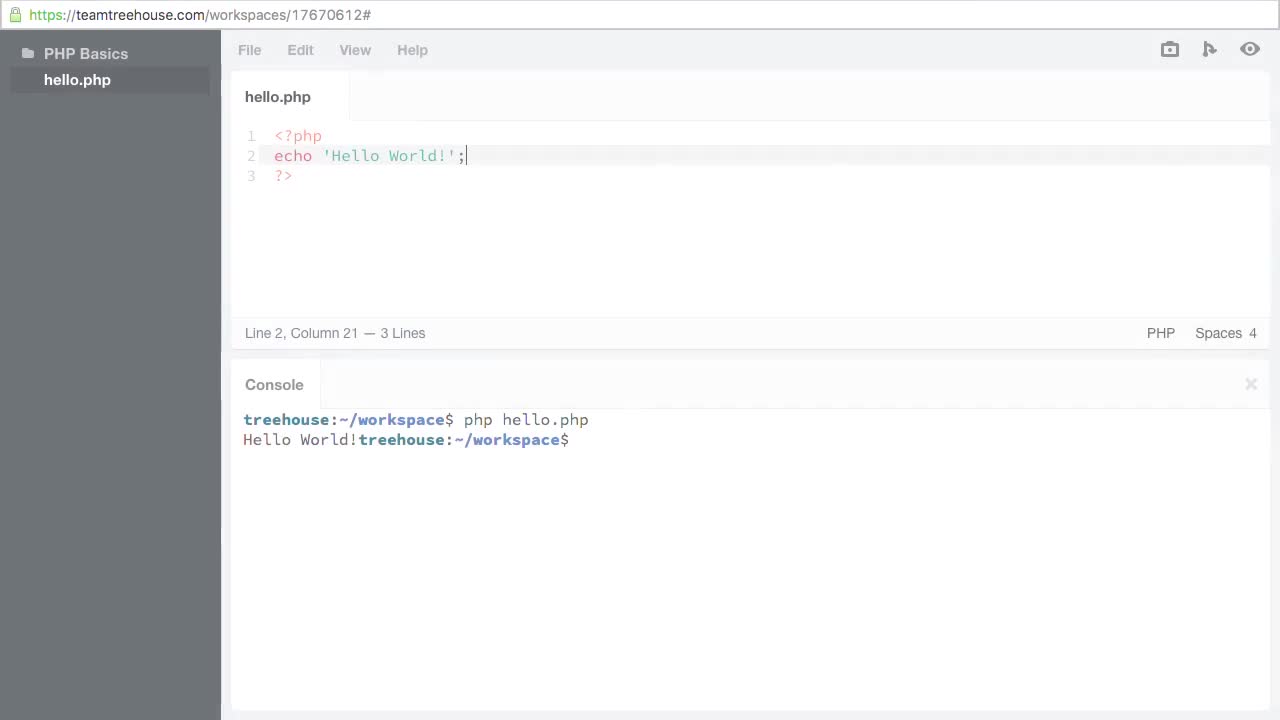Open the Edit menu

300,50
